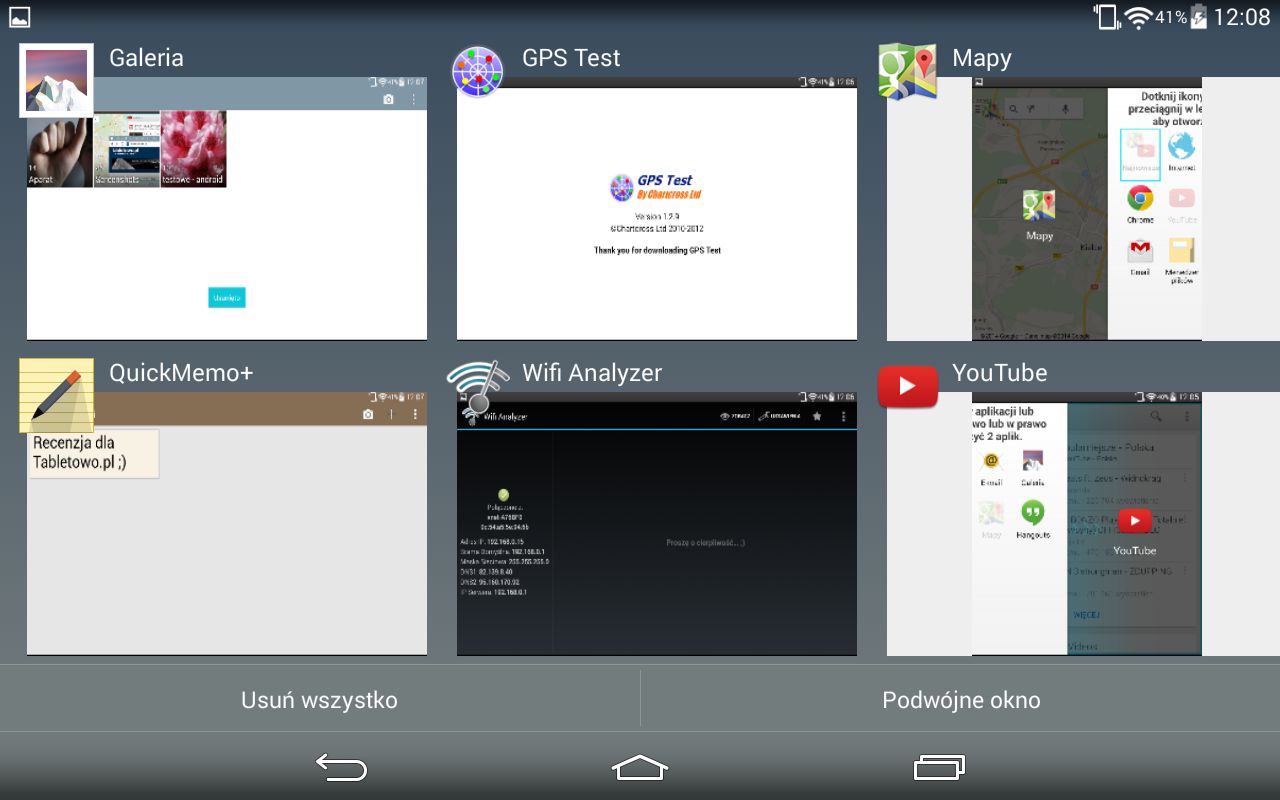Tap the Podwójne okno button
The width and height of the screenshot is (1280, 800).
[x=961, y=700]
